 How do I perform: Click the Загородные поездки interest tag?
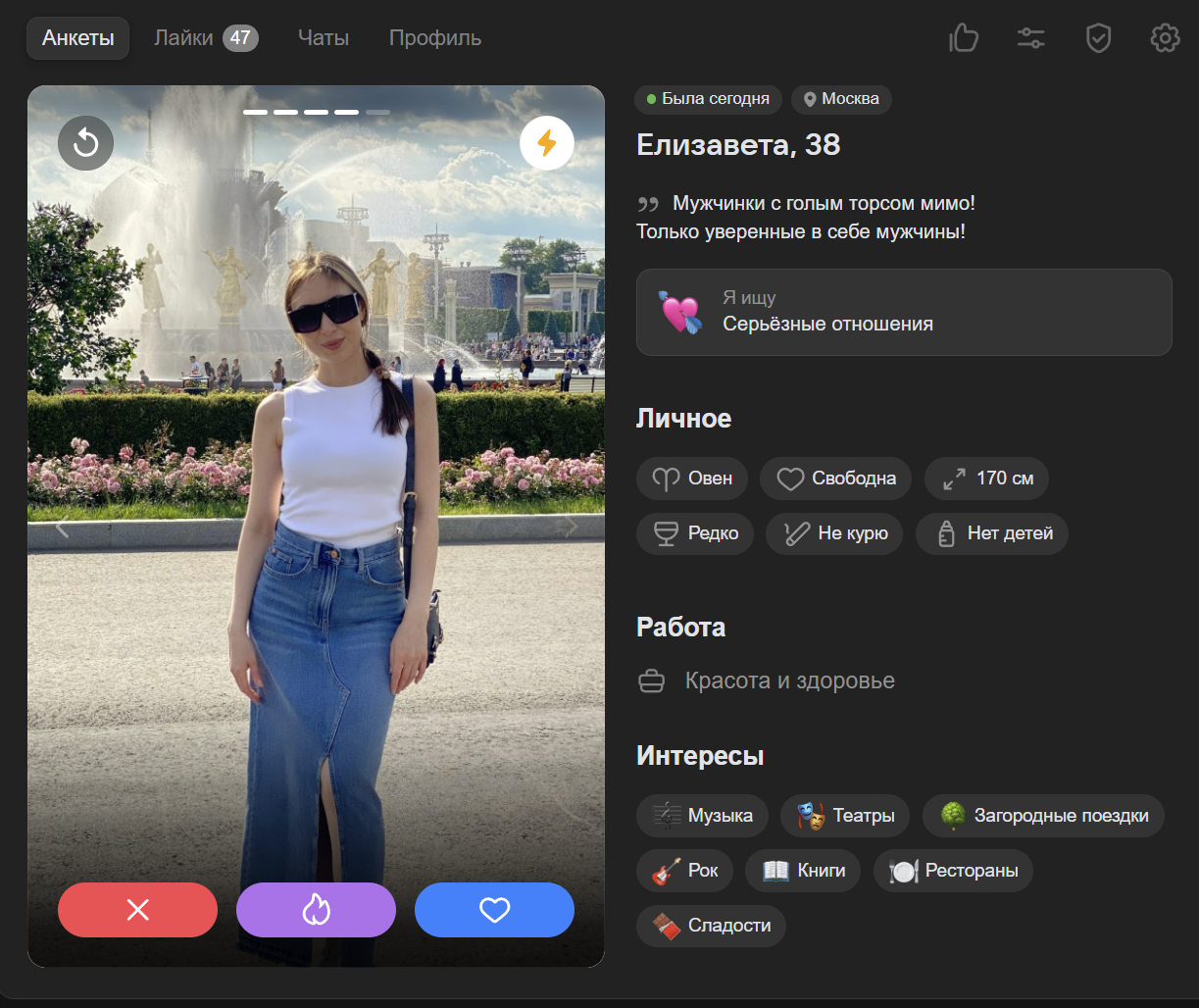pos(1043,816)
